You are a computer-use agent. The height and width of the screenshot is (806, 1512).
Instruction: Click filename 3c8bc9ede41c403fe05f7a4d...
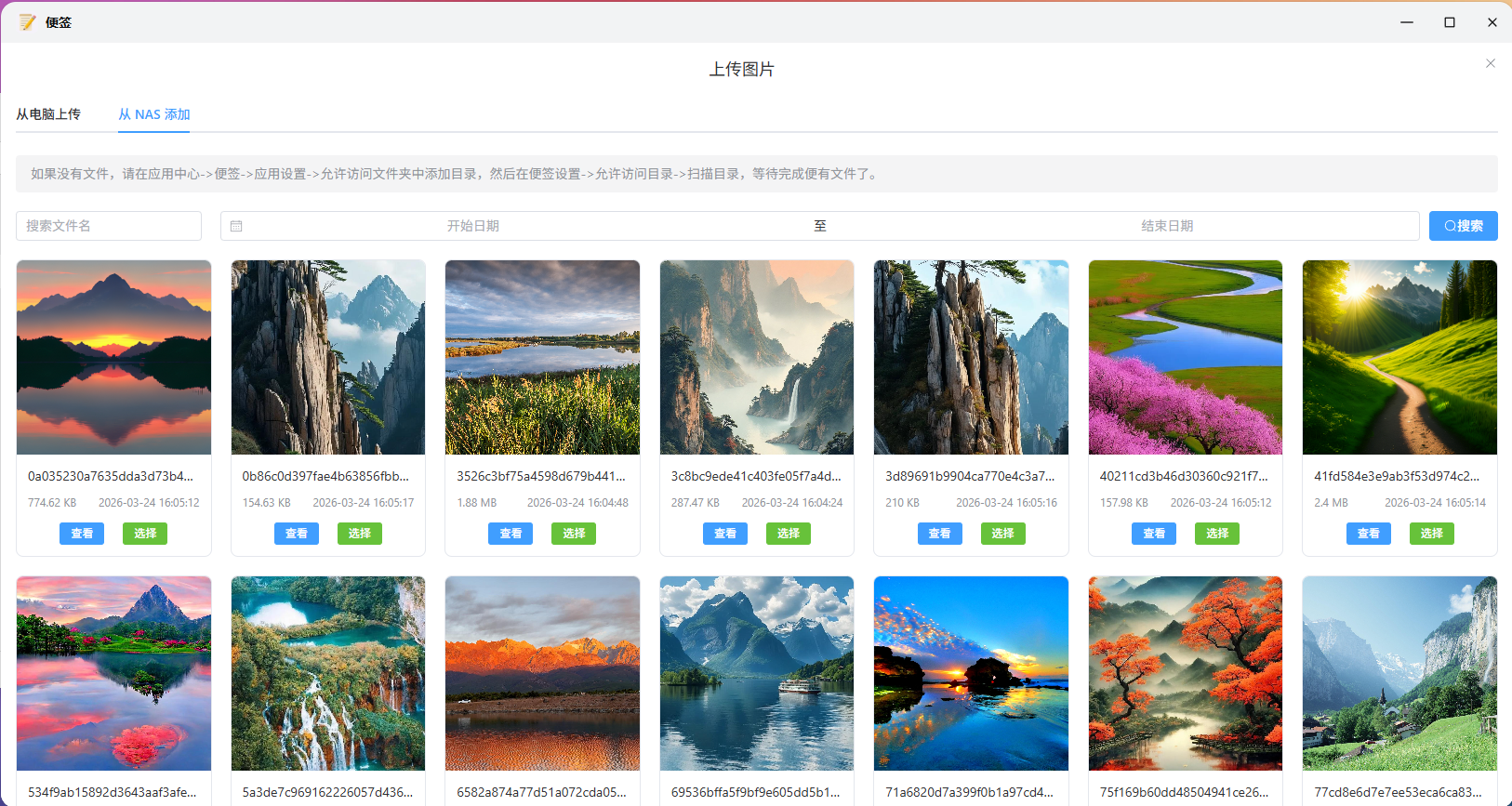pyautogui.click(x=756, y=476)
